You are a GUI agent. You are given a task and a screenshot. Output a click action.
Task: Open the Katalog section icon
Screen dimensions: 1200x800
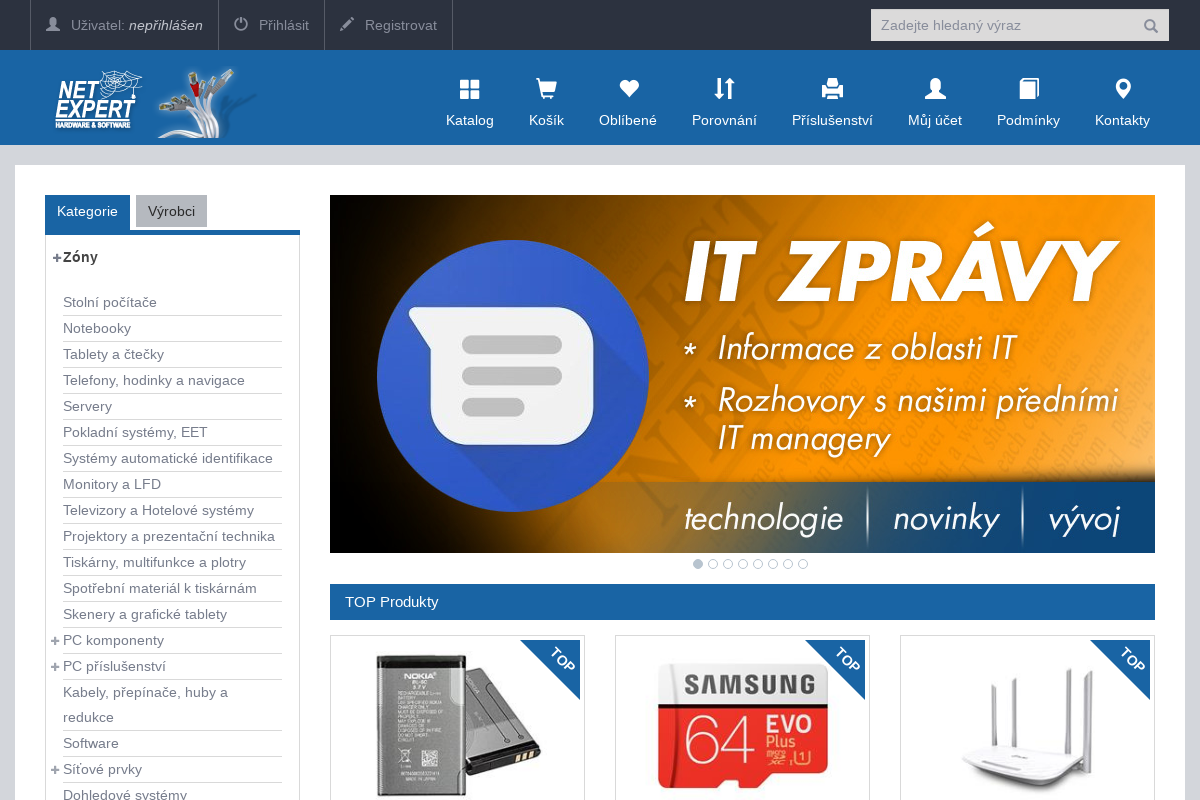(x=469, y=88)
